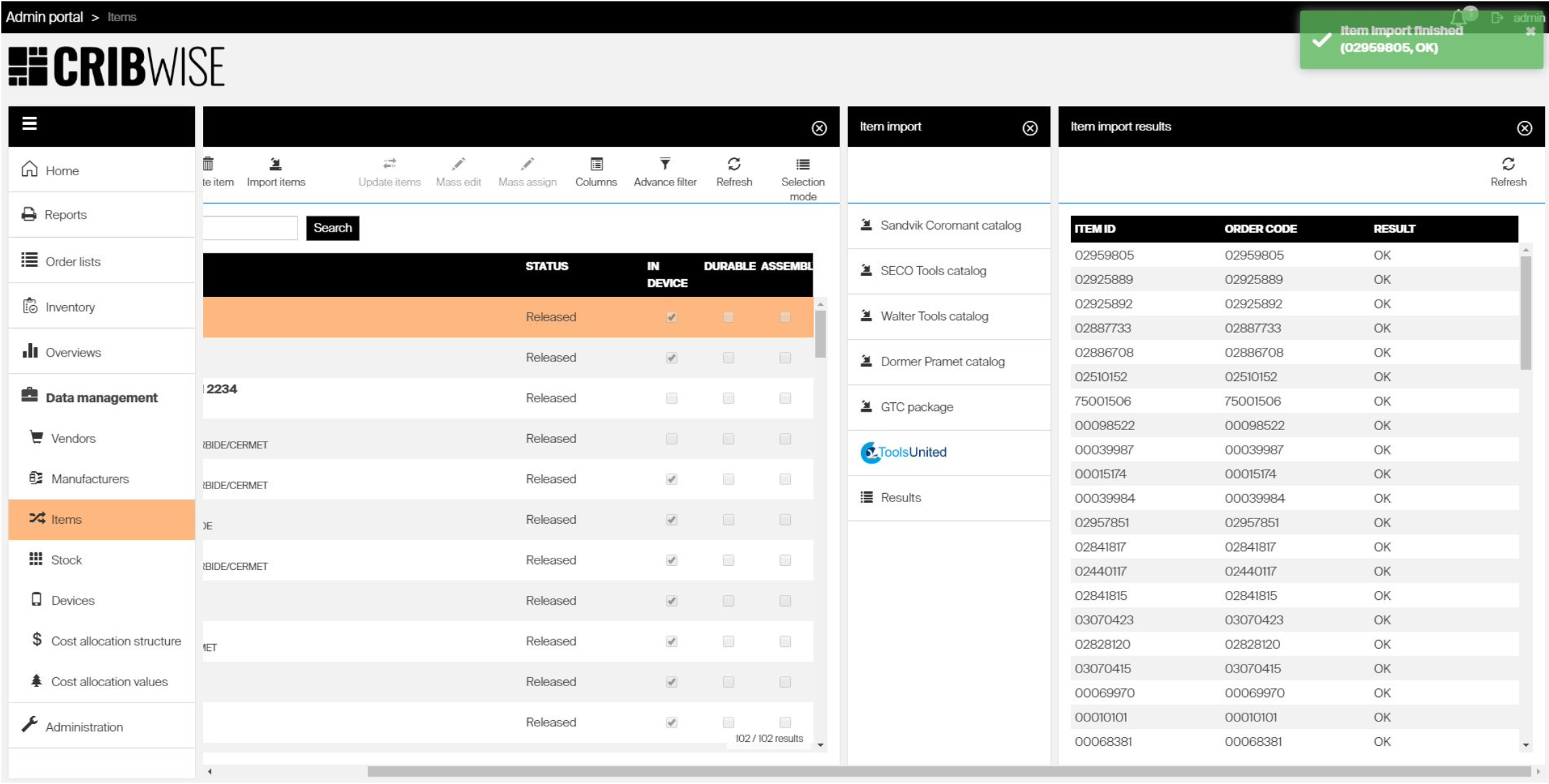Sort by the IN DEVICE column header
This screenshot has width=1549, height=784.
[x=667, y=274]
